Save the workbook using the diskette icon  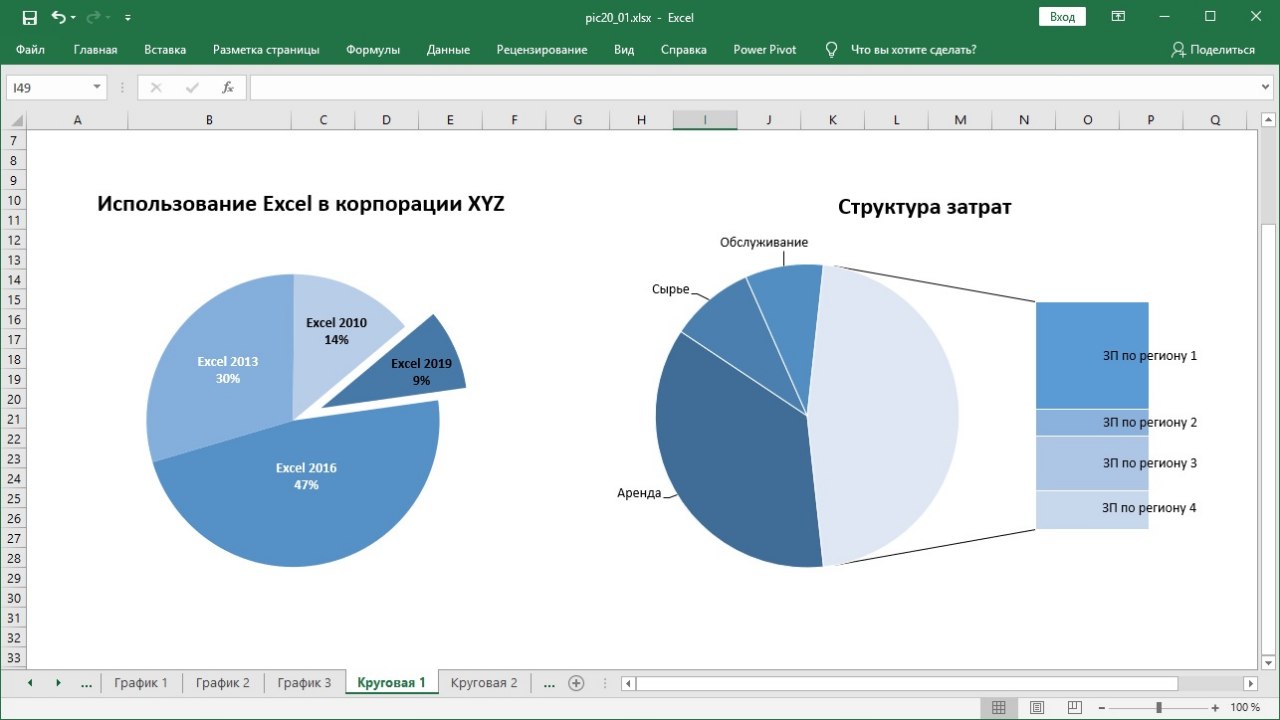point(29,17)
